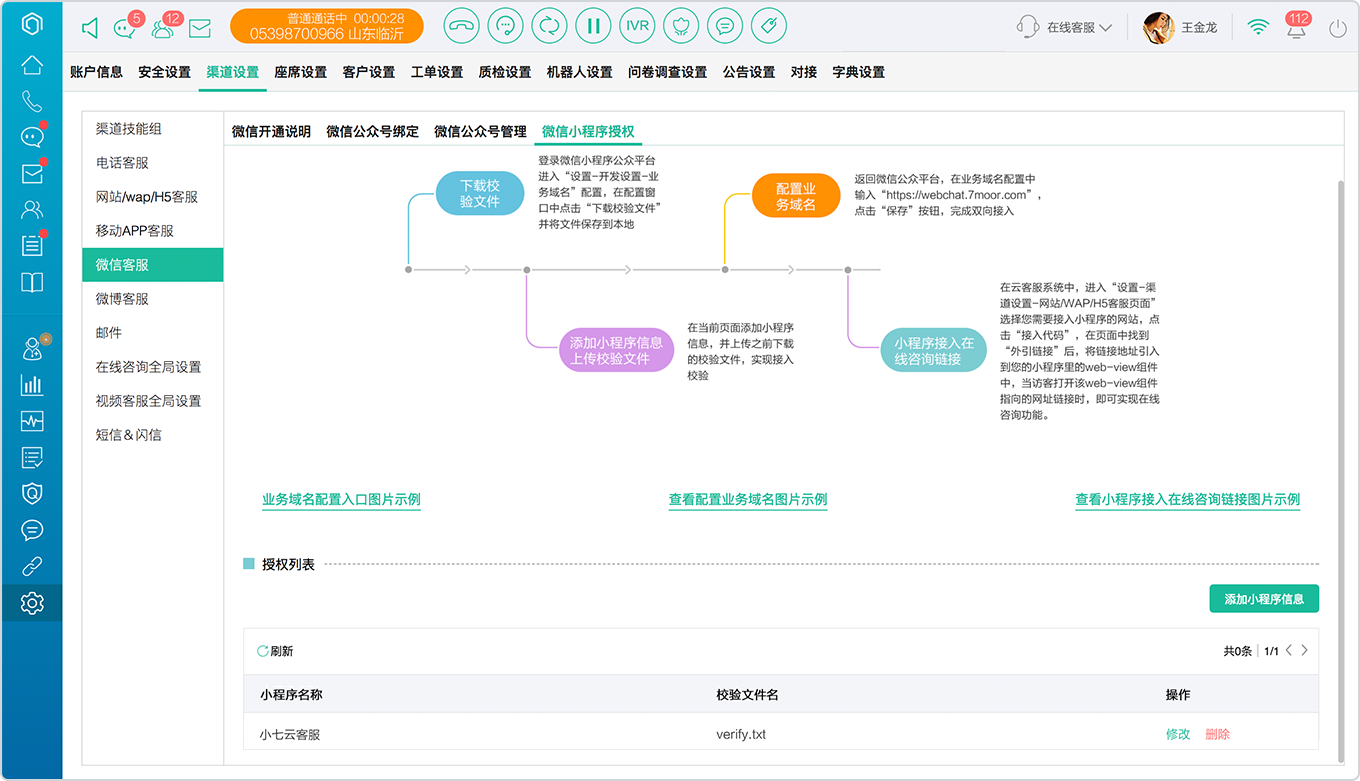Click the hang-up phone icon in toolbar
The width and height of the screenshot is (1360, 781).
click(461, 26)
